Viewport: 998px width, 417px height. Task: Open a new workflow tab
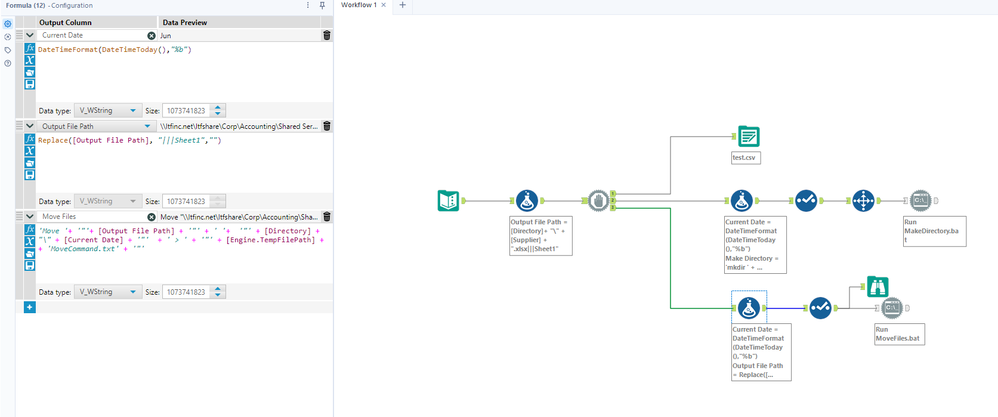pos(402,5)
